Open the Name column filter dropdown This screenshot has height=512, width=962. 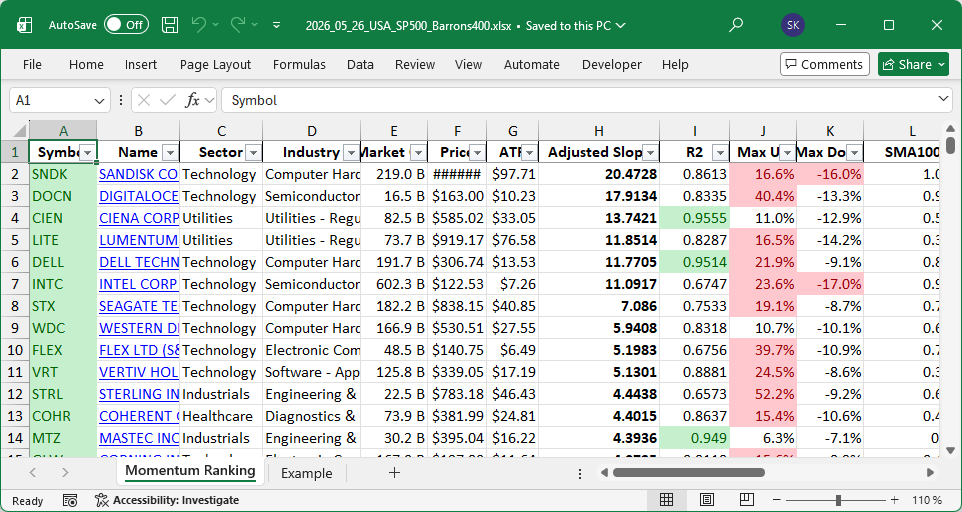(x=171, y=153)
